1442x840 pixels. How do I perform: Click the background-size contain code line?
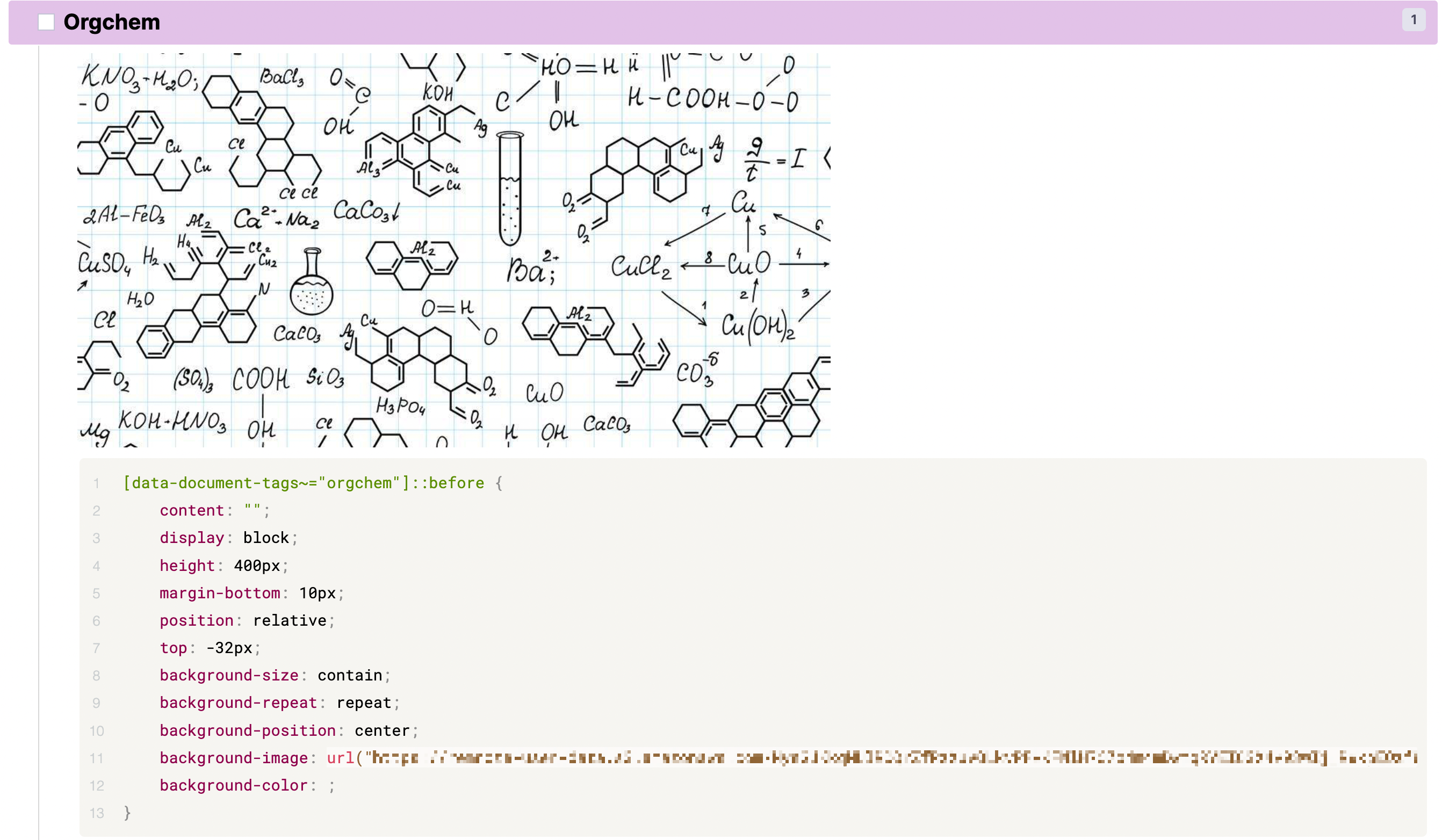tap(275, 675)
